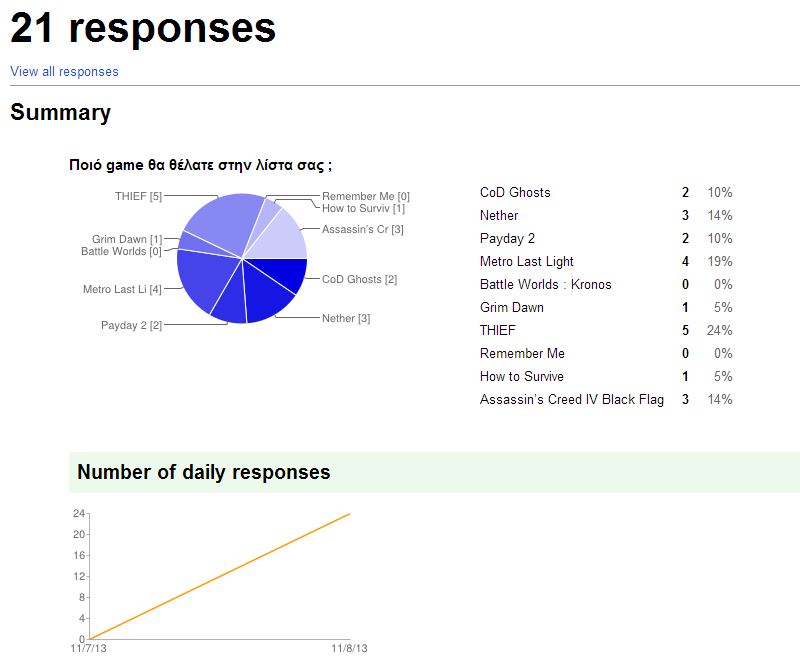Click the 11/8/13 date on the chart axis
800x666 pixels.
tap(349, 648)
